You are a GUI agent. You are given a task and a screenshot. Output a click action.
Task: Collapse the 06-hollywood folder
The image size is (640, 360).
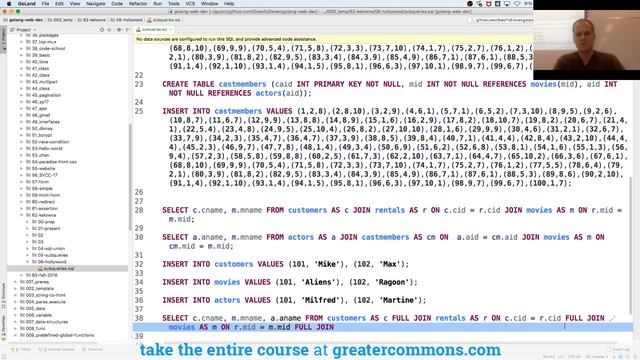coord(27,262)
